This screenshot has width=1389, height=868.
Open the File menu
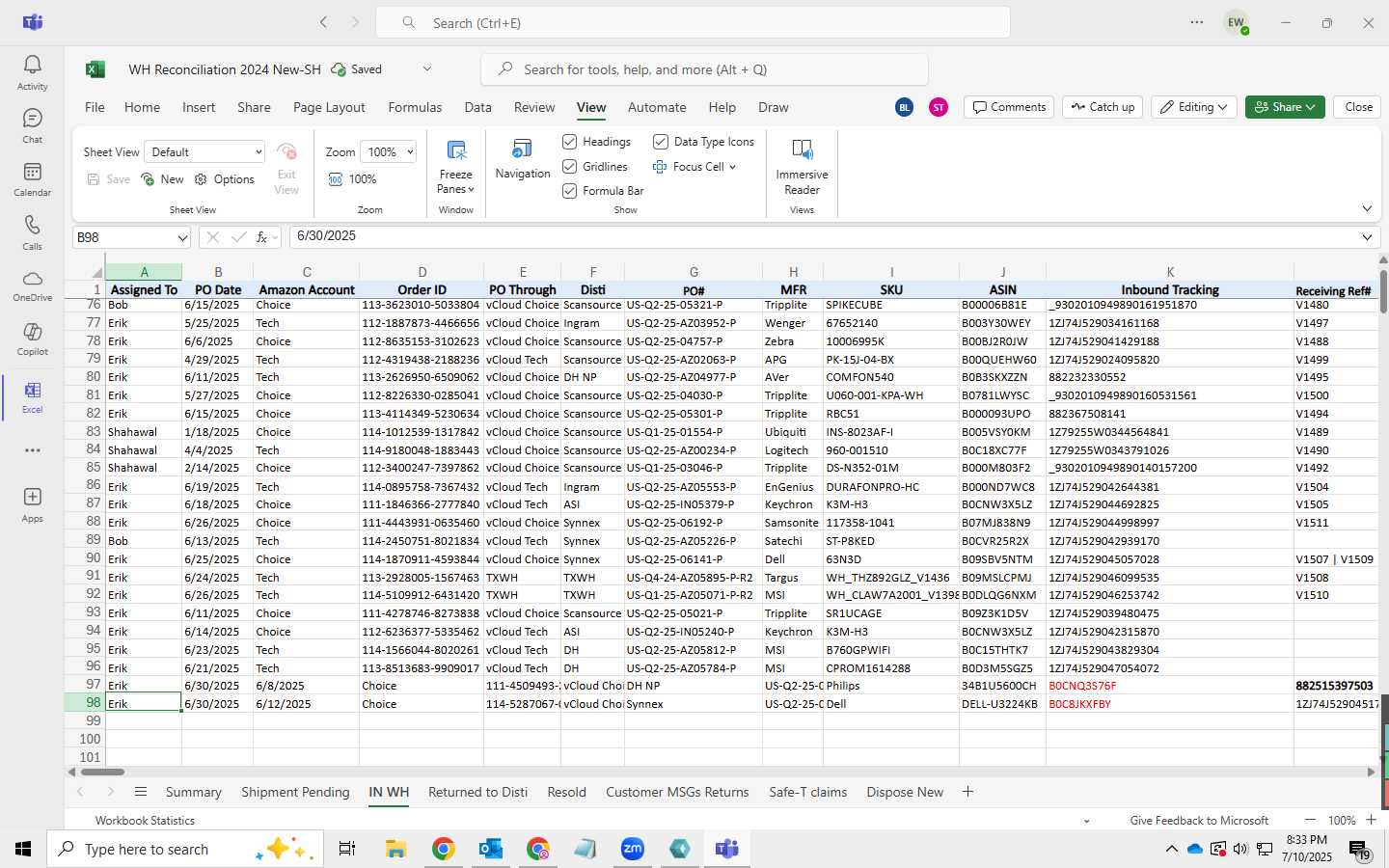click(95, 107)
